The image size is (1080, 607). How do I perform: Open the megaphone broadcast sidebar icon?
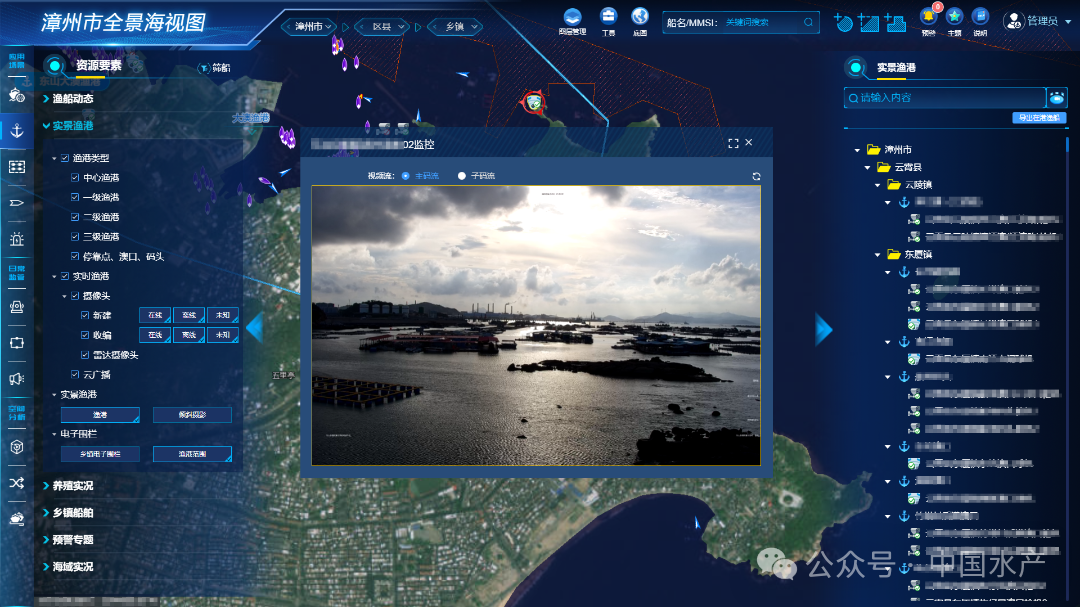[17, 378]
